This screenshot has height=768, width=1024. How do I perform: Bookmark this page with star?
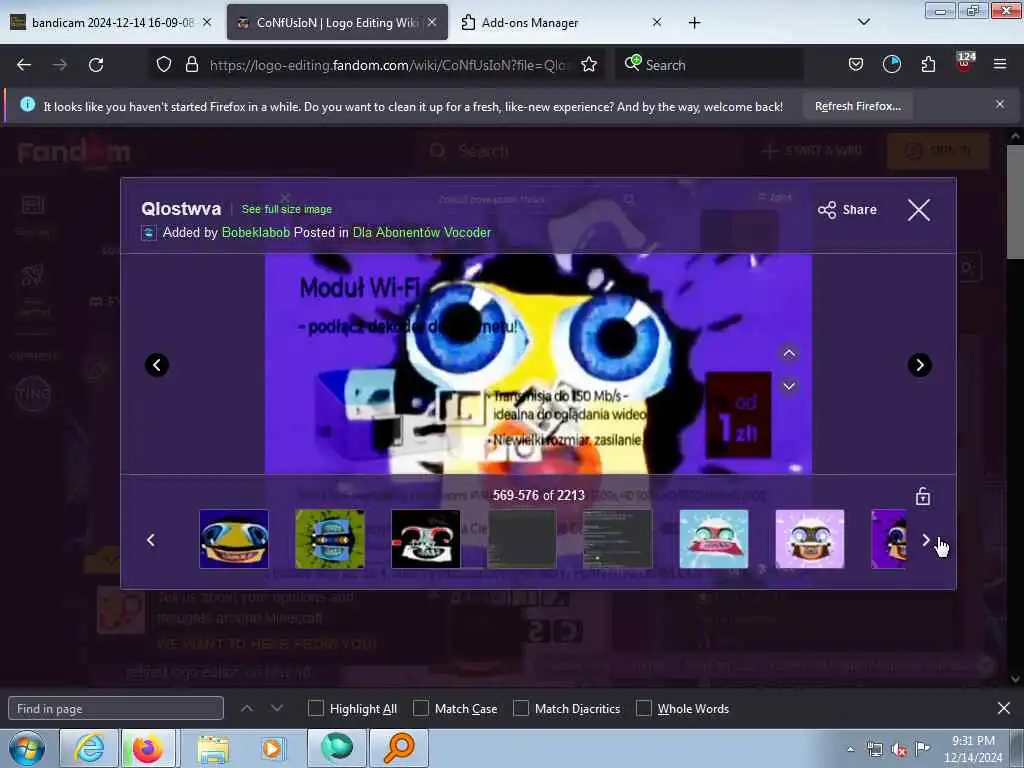pyautogui.click(x=589, y=64)
